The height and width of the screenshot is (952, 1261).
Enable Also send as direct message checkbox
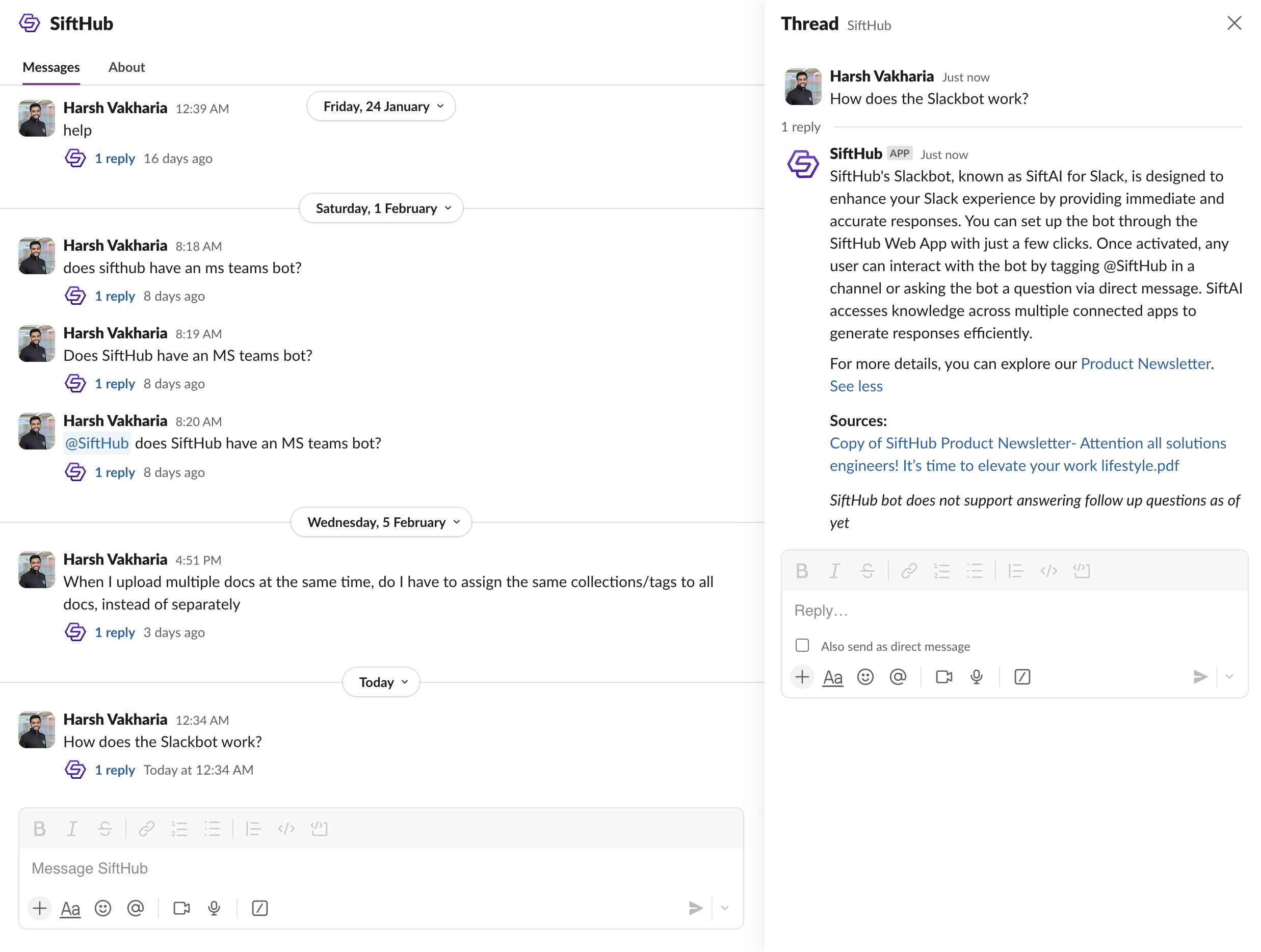coord(802,645)
